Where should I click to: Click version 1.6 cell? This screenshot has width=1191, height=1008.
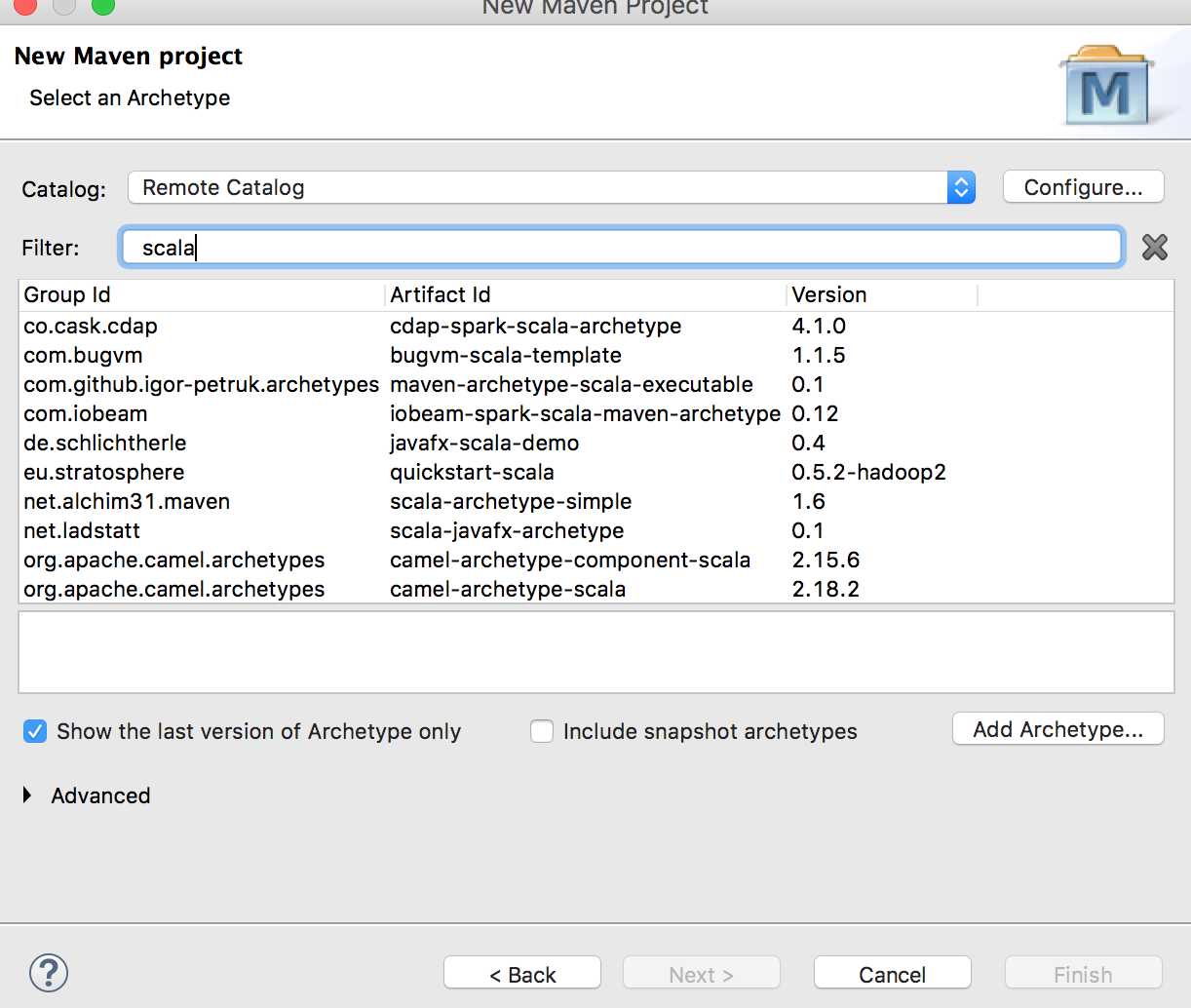coord(809,501)
